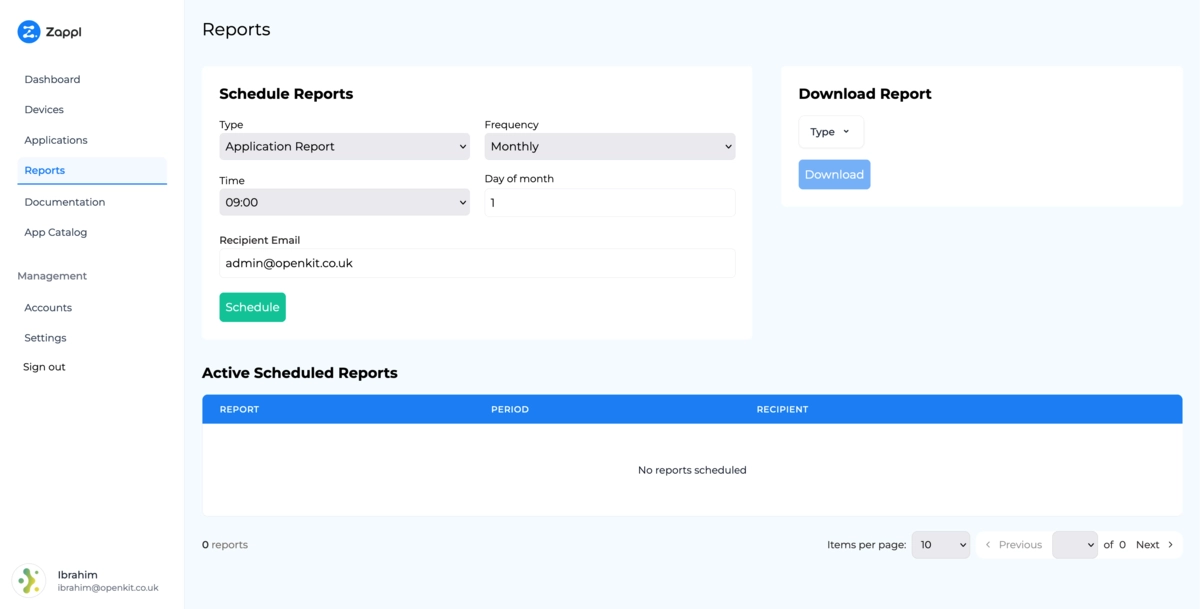Screen dimensions: 1200x609
Task: Open the Documentation page
Action: [x=64, y=201]
